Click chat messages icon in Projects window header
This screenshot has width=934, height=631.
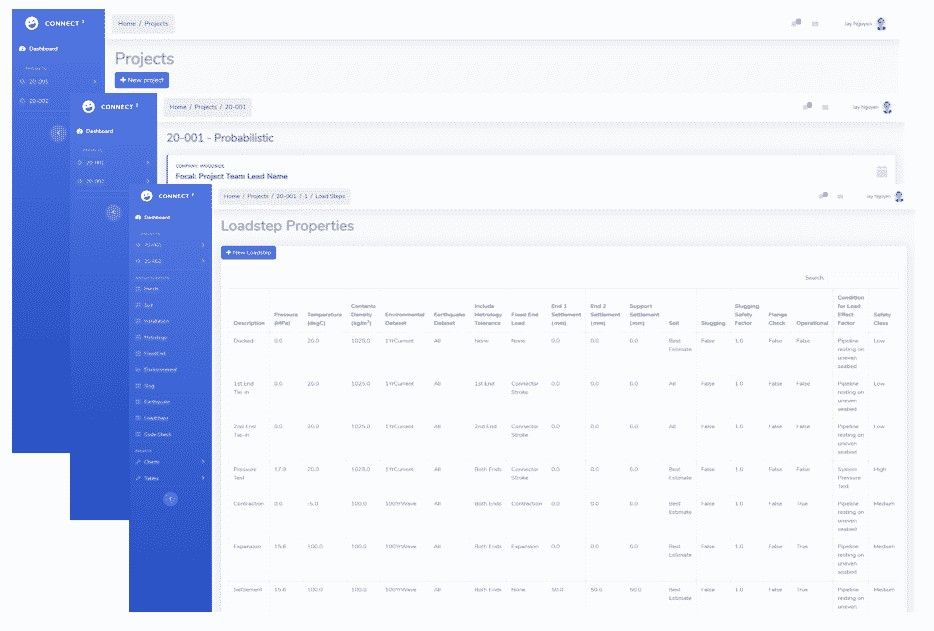pyautogui.click(x=796, y=23)
